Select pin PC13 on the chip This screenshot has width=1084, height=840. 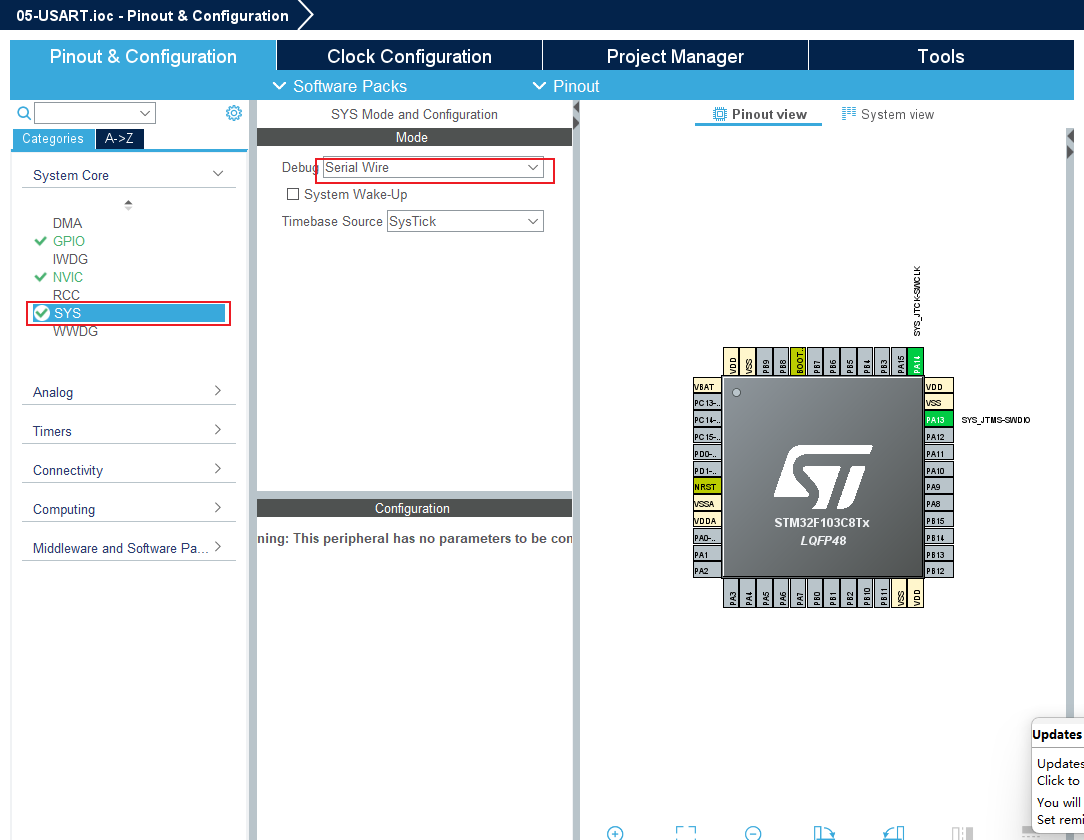tap(707, 403)
